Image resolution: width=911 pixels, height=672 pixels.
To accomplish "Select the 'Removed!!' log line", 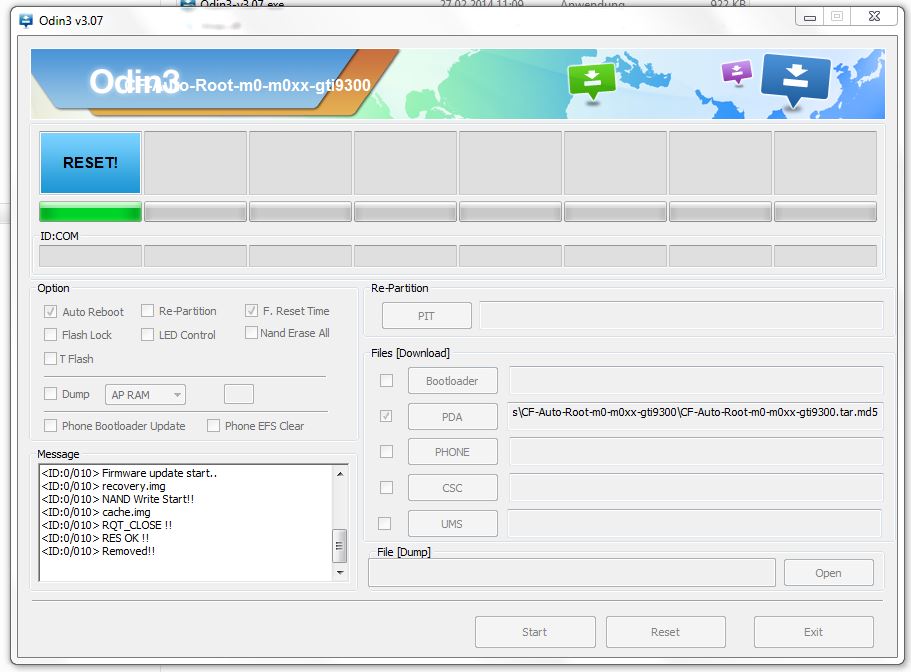I will coord(98,551).
